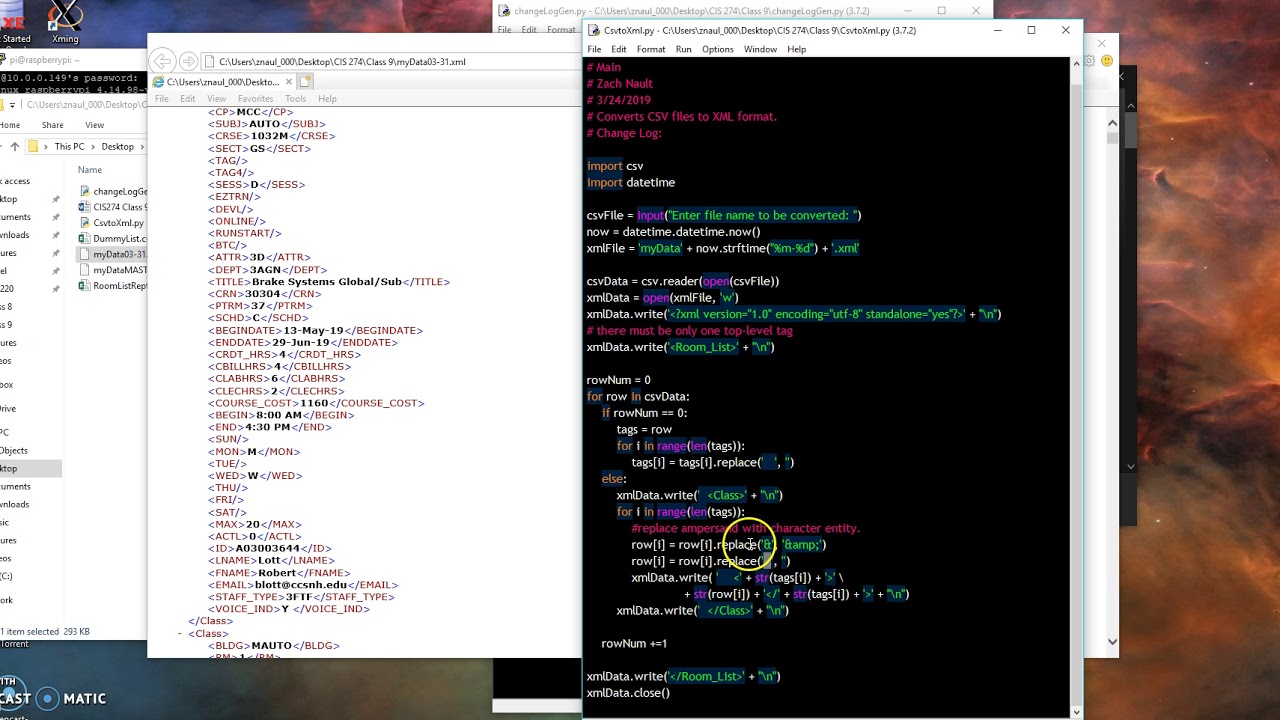Expand breadcrumb chevron after This PC
The image size is (1280, 720).
(93, 147)
